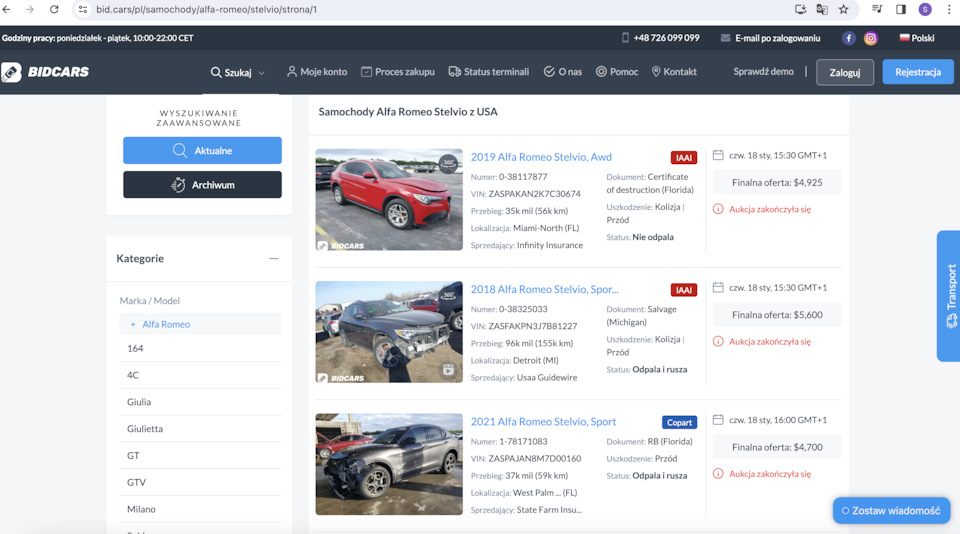Open O nas menu item
The width and height of the screenshot is (960, 534).
click(563, 72)
